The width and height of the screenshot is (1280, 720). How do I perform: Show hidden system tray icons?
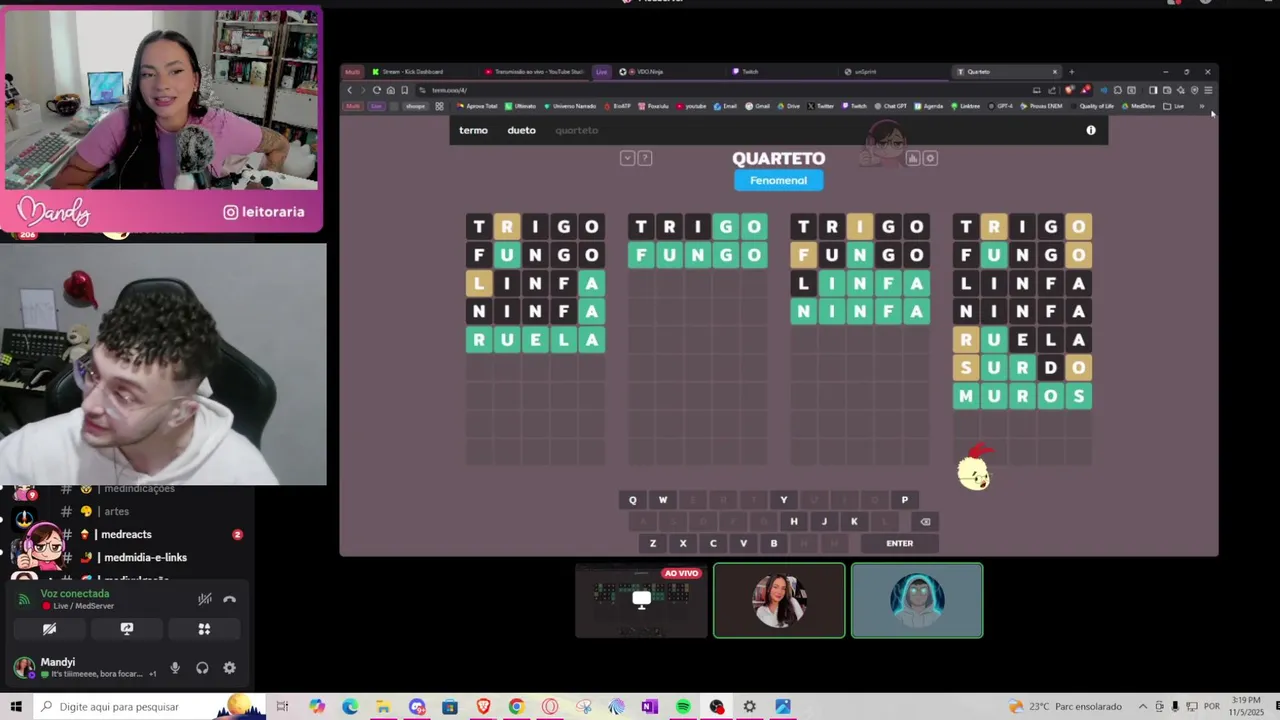pos(1144,707)
